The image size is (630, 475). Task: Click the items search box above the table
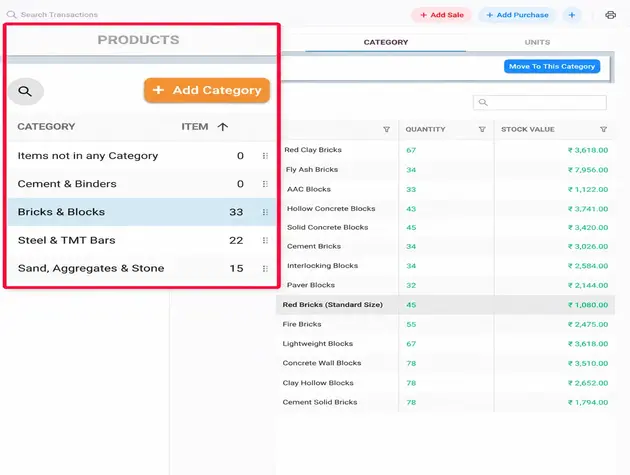point(540,102)
